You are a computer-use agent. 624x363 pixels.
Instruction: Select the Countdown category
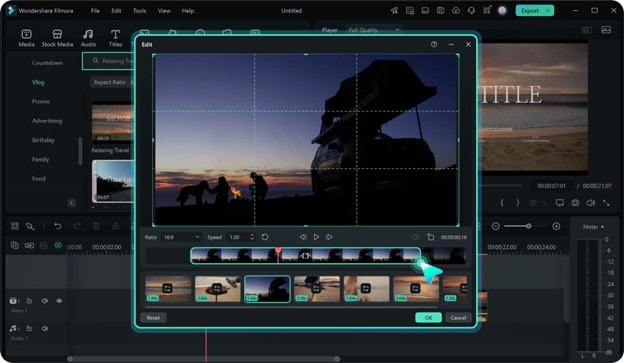(47, 63)
